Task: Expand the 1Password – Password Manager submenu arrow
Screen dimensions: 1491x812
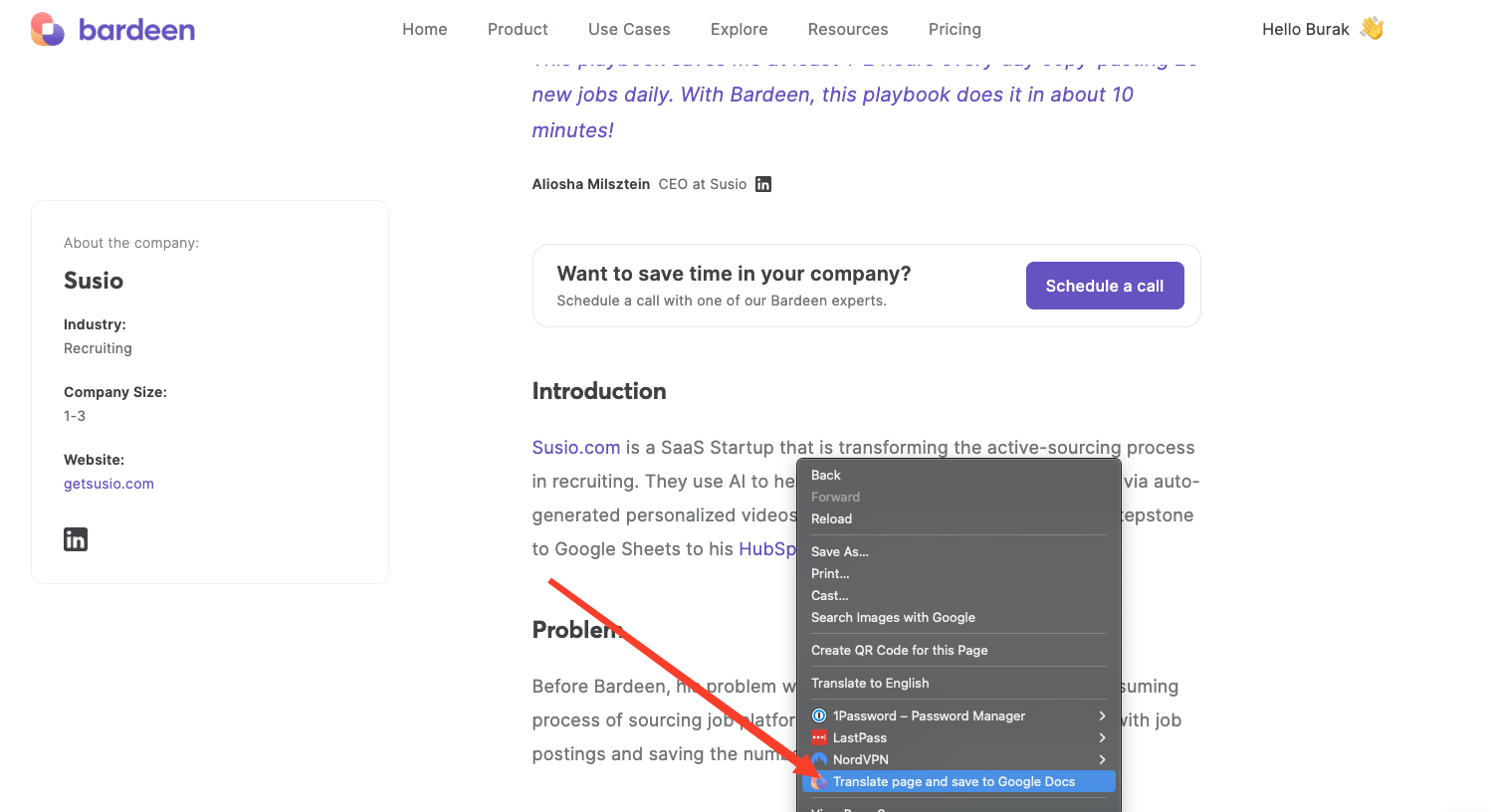Action: click(x=1102, y=715)
